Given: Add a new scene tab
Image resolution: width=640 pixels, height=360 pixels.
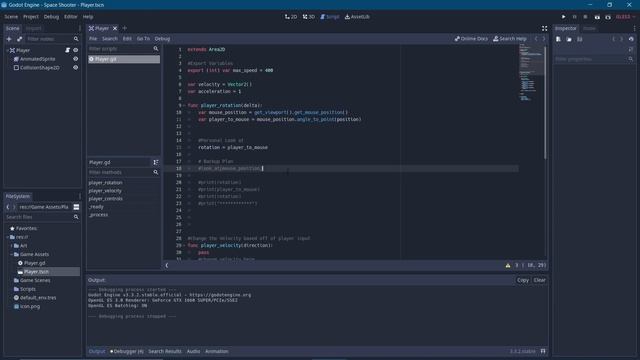Looking at the screenshot, I should click(x=124, y=28).
